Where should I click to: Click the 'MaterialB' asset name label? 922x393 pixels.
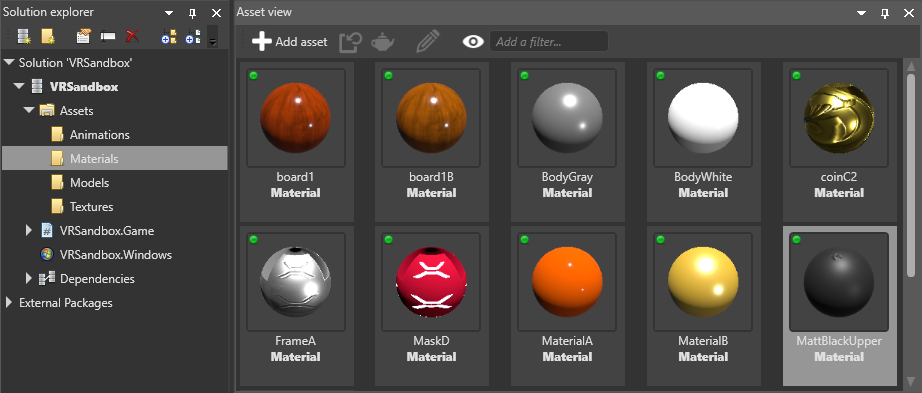click(703, 341)
